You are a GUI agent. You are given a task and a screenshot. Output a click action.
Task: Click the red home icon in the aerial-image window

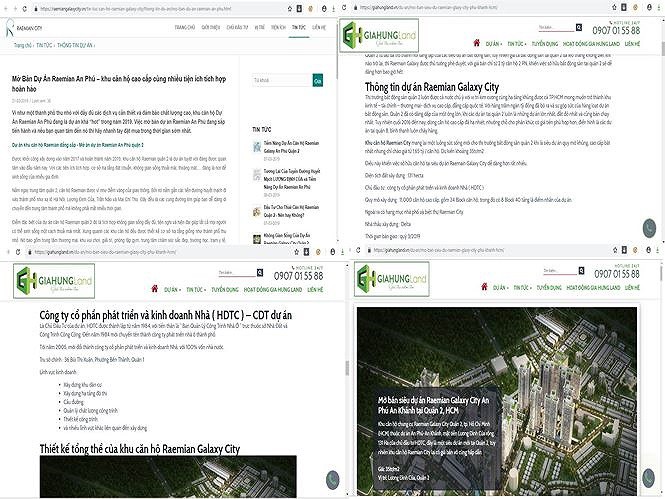[x=484, y=287]
